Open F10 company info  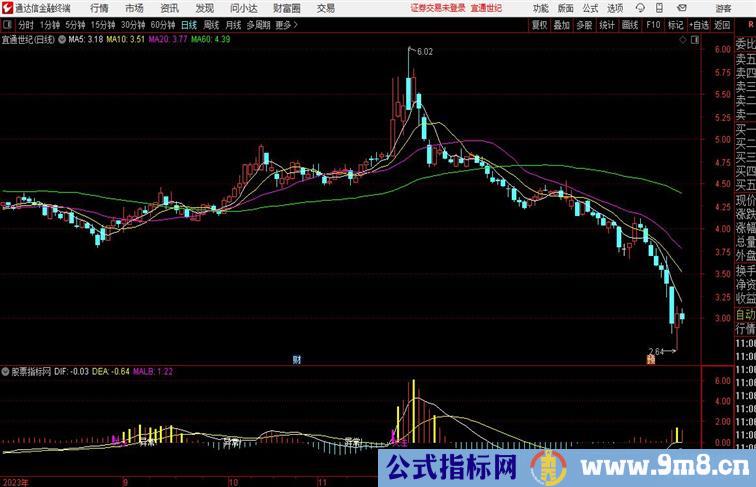tap(653, 25)
